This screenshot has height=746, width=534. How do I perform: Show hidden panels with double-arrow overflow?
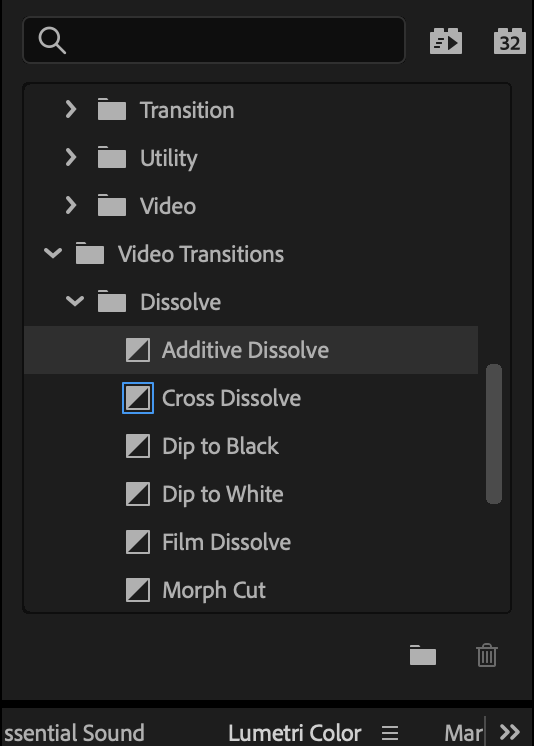click(510, 732)
